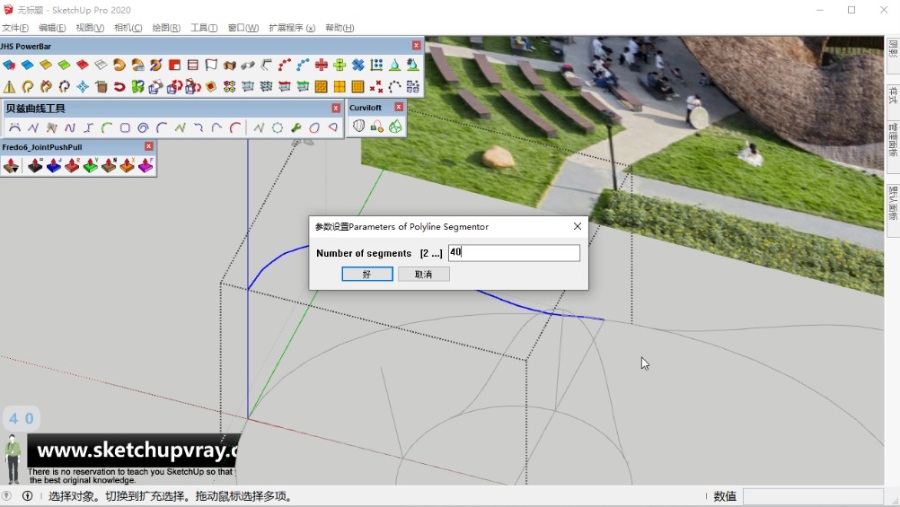Viewport: 900px width, 507px height.
Task: Select the red X marks icon in PowerBar
Action: click(x=376, y=87)
